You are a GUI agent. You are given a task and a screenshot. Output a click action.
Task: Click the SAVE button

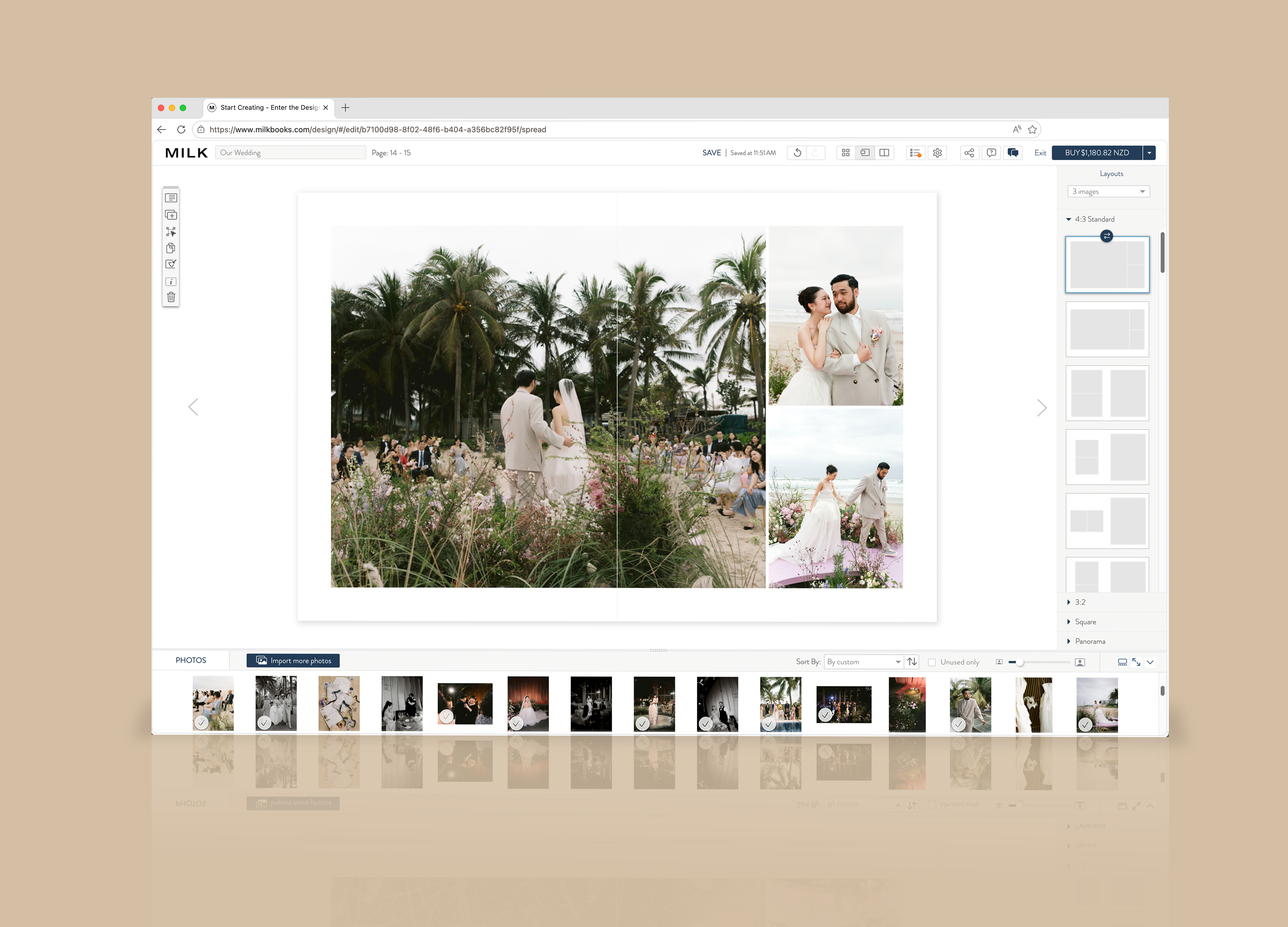tap(712, 153)
